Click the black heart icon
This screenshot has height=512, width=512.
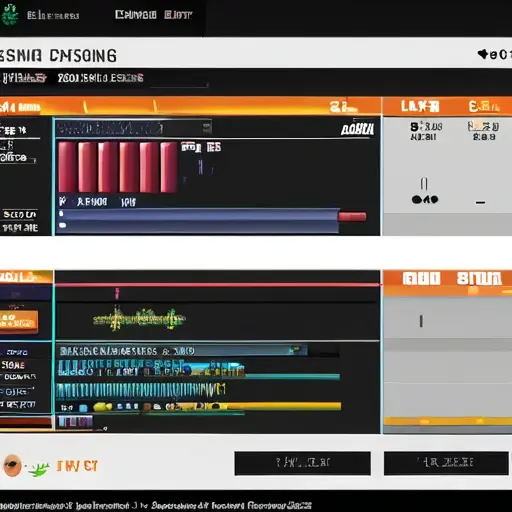[483, 54]
